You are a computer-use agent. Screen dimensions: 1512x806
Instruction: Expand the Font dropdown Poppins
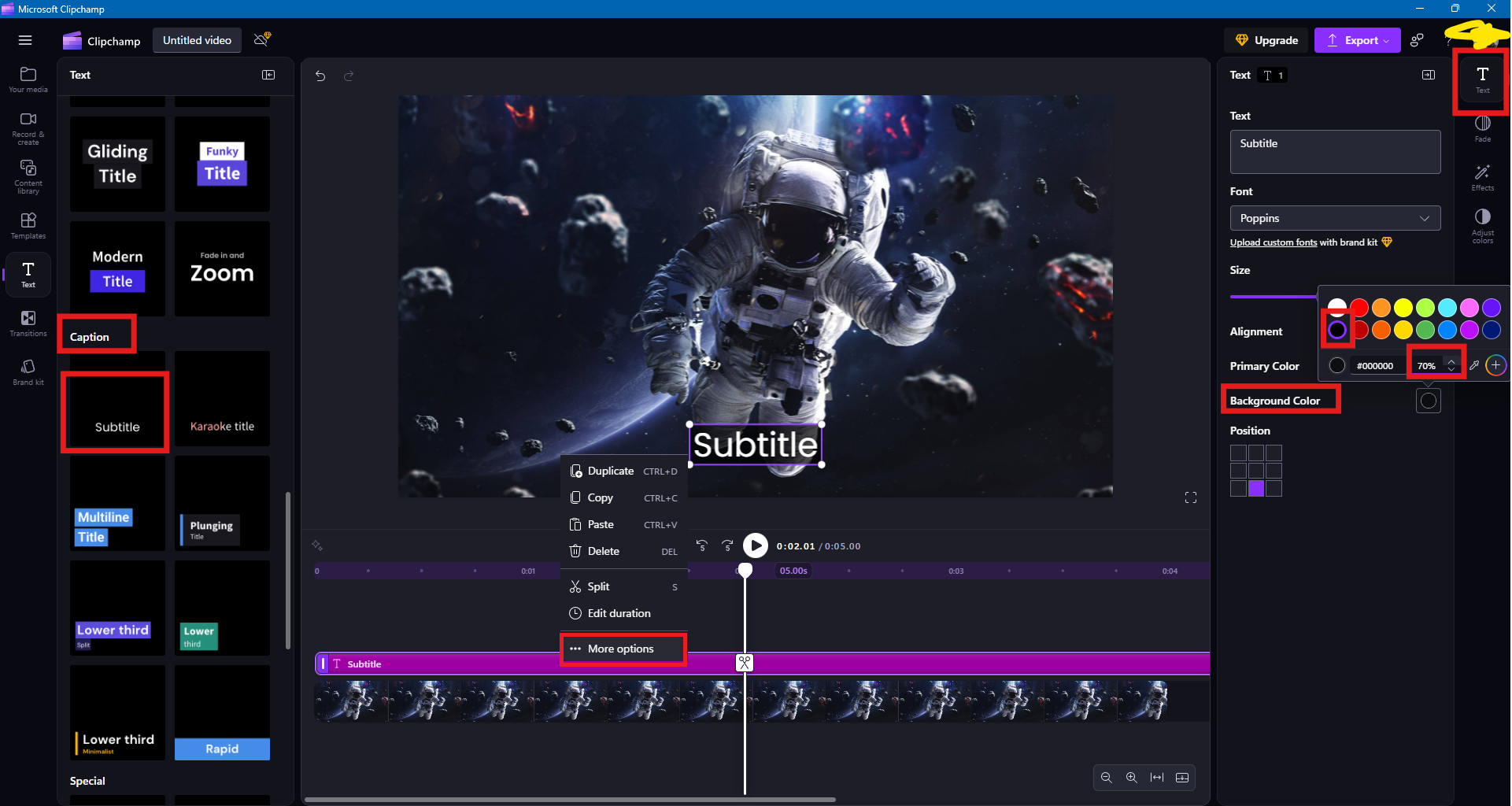coord(1335,218)
